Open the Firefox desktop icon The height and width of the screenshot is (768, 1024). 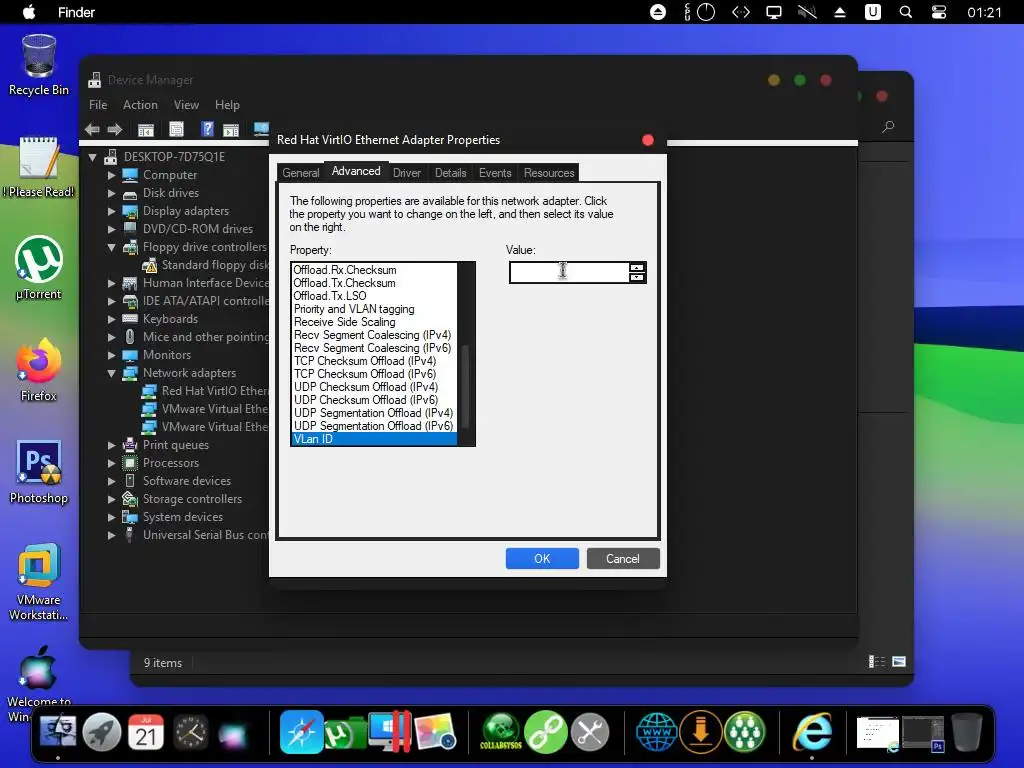tap(39, 370)
